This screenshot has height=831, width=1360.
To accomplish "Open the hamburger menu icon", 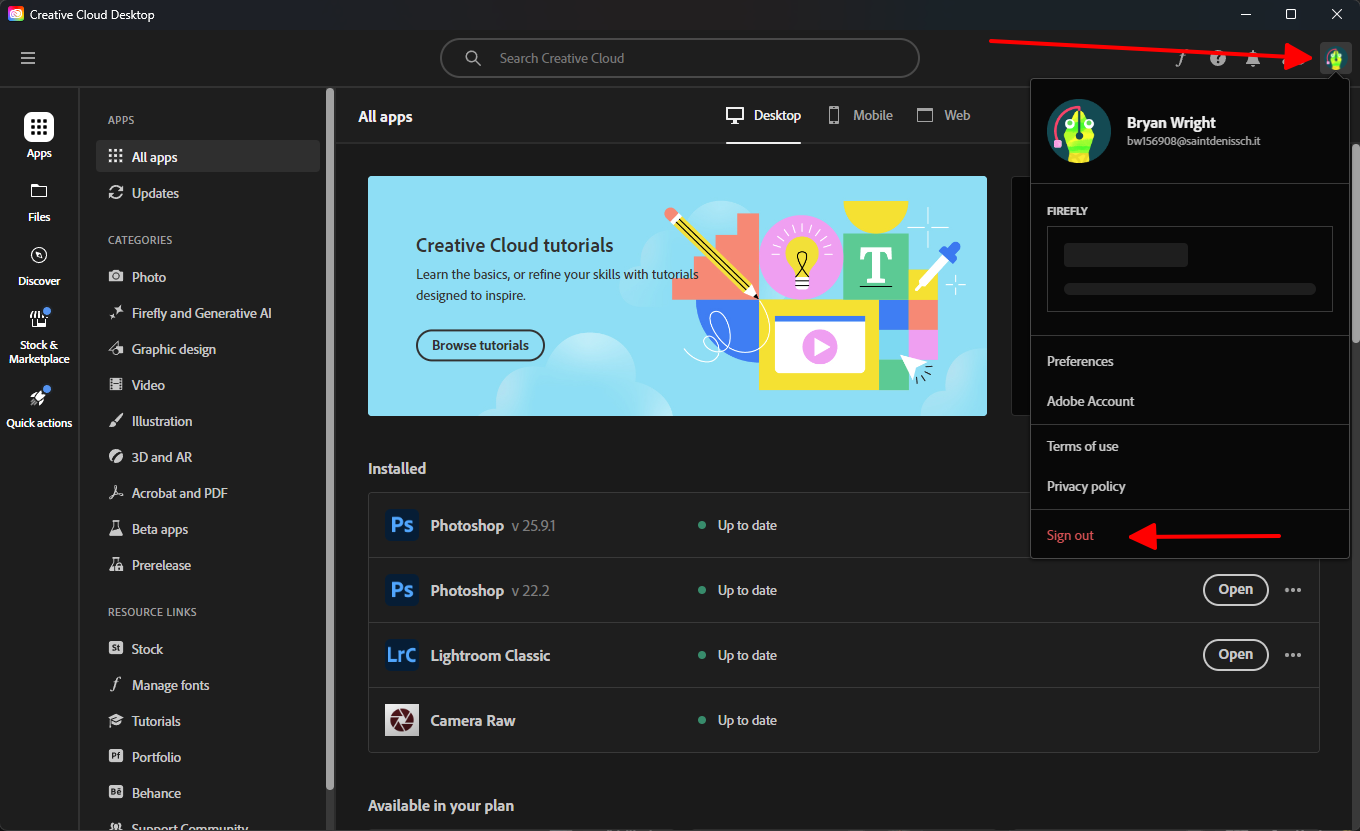I will pyautogui.click(x=28, y=58).
